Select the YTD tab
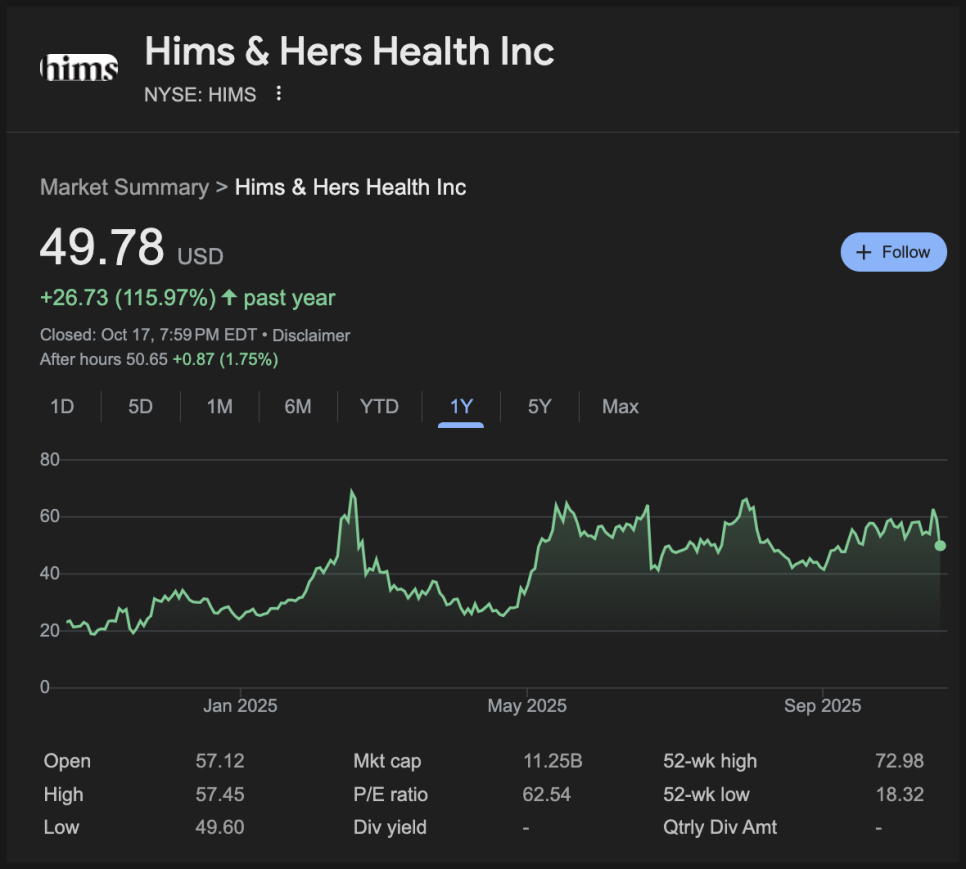966x869 pixels. coord(379,407)
